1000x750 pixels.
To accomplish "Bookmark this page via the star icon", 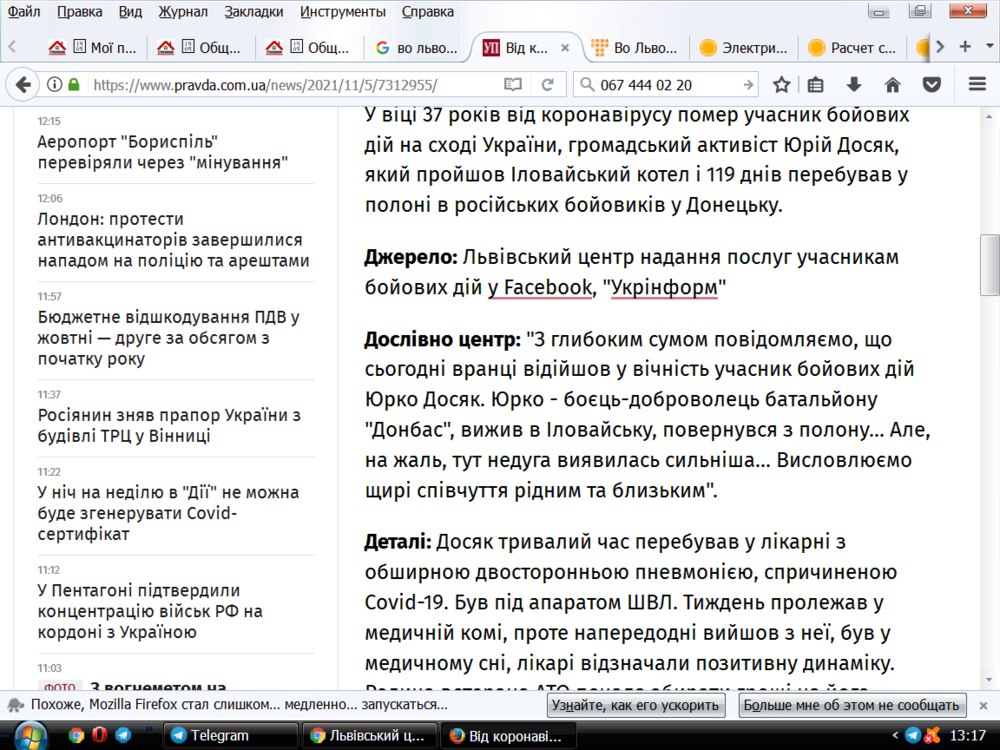I will tap(783, 85).
